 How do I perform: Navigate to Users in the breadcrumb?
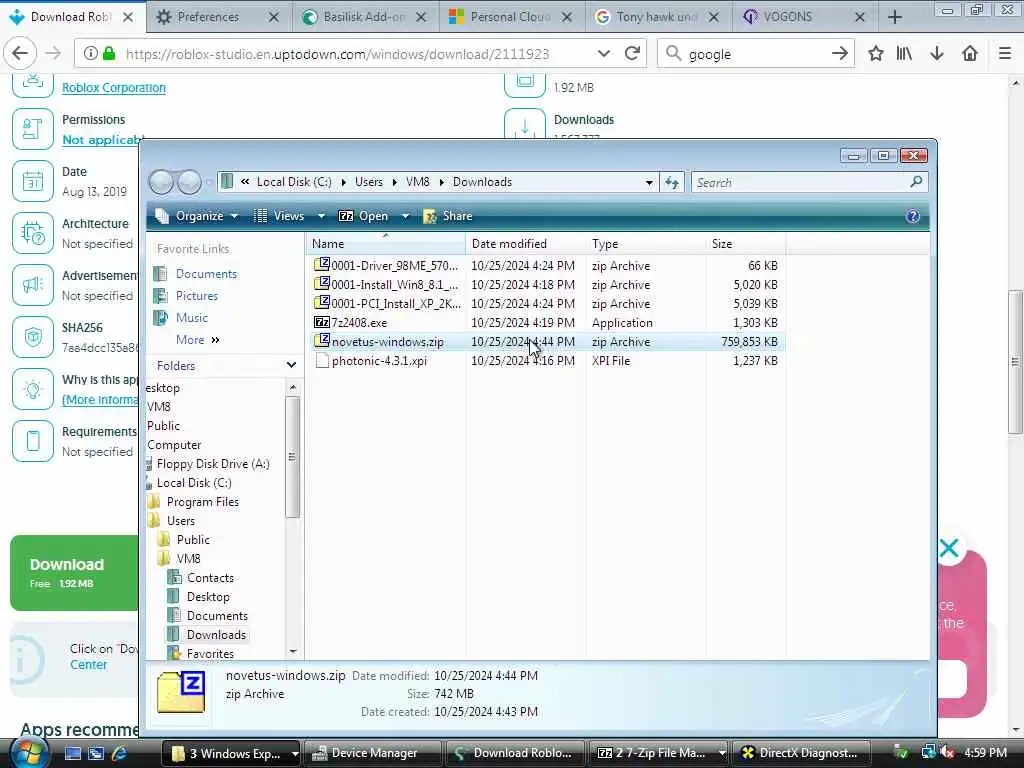[368, 182]
